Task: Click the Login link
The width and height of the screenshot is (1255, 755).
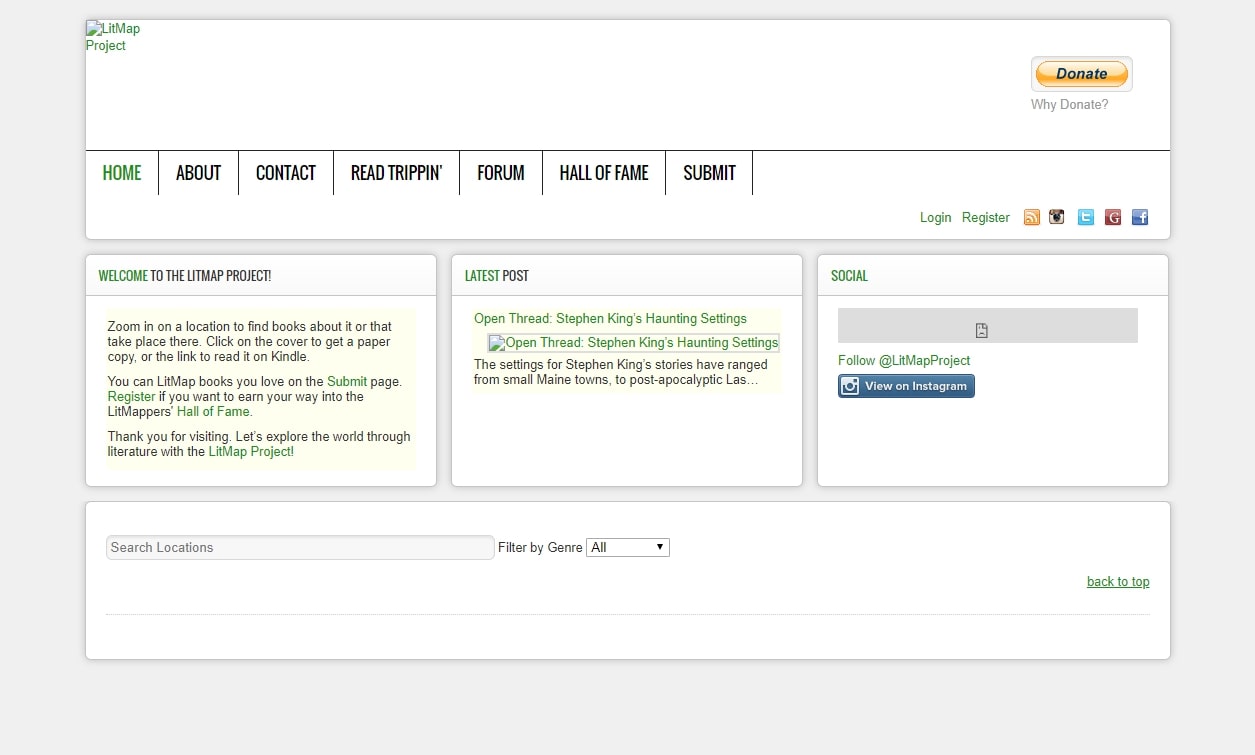Action: [x=935, y=218]
